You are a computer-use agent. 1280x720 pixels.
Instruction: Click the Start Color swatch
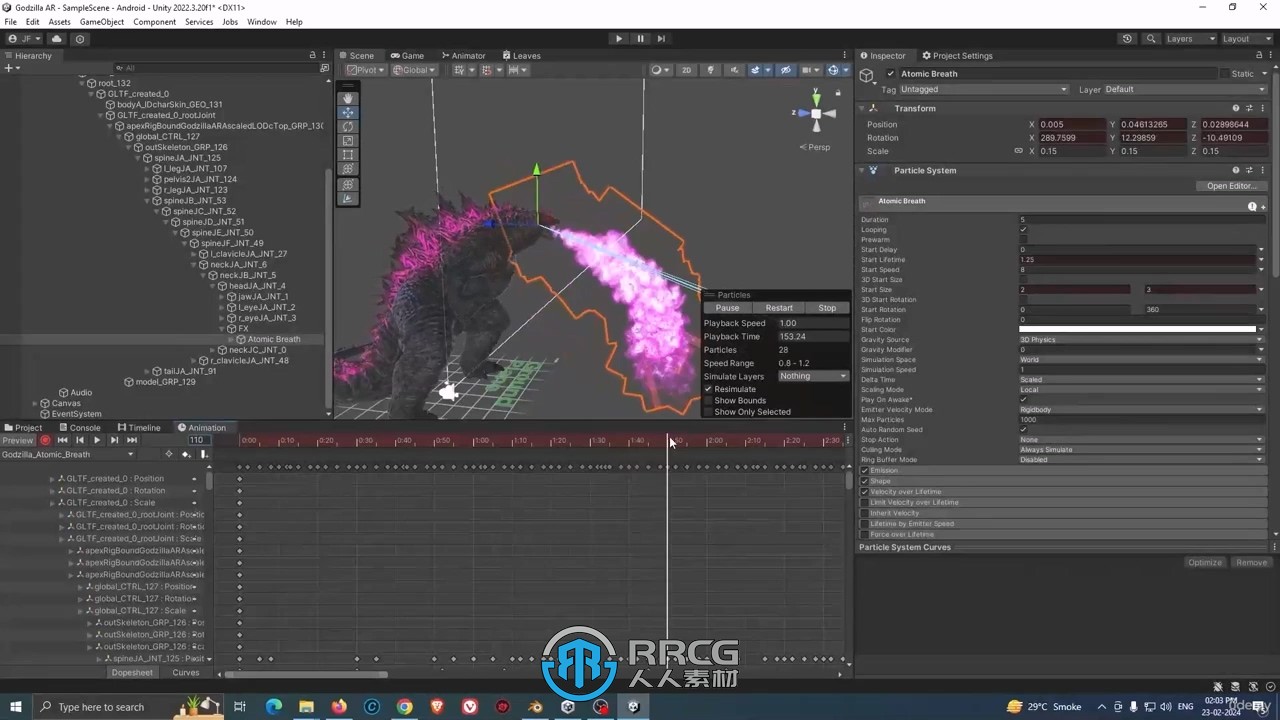[x=1137, y=330]
